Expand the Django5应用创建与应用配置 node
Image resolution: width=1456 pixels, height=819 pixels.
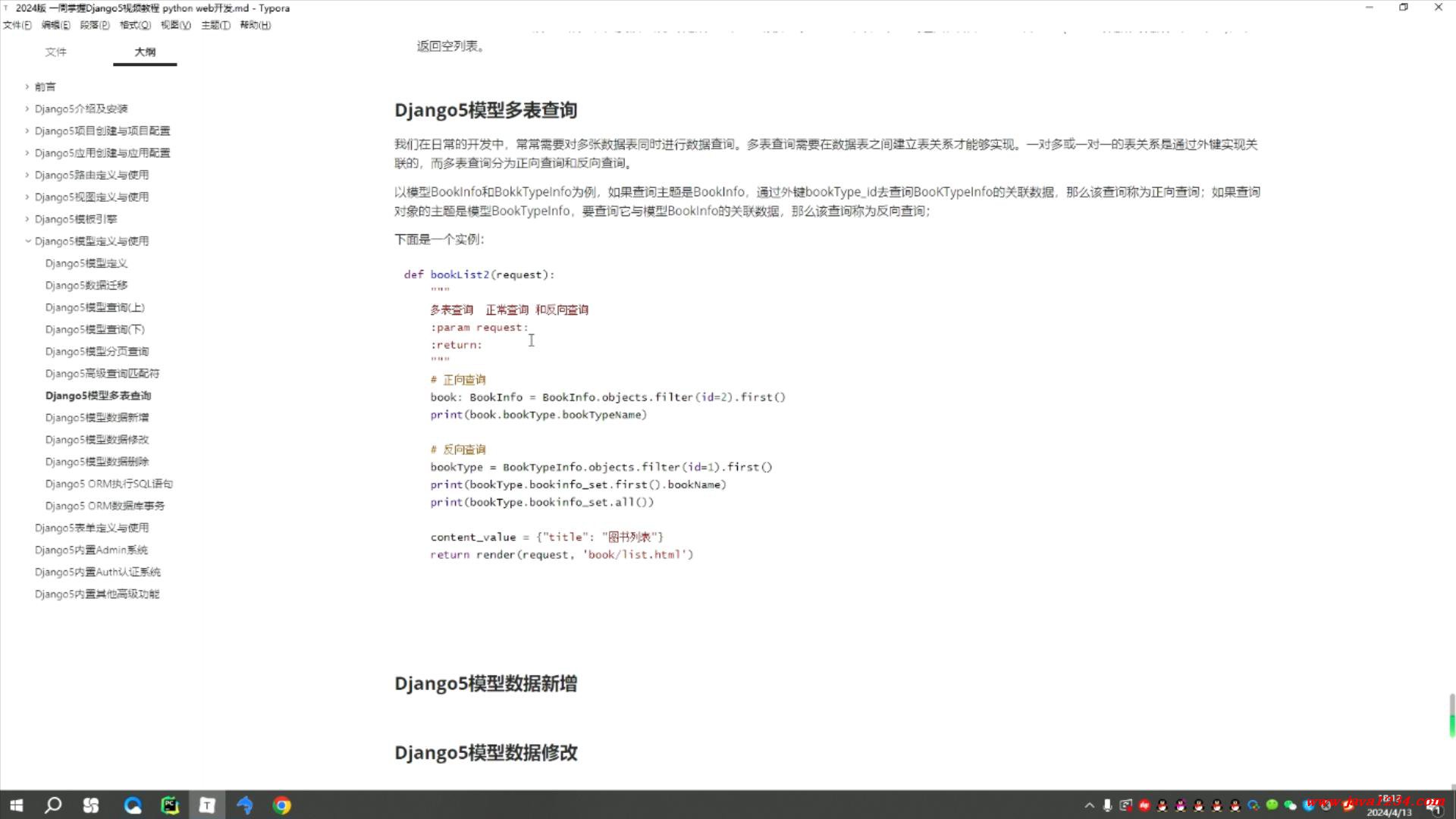click(x=27, y=152)
